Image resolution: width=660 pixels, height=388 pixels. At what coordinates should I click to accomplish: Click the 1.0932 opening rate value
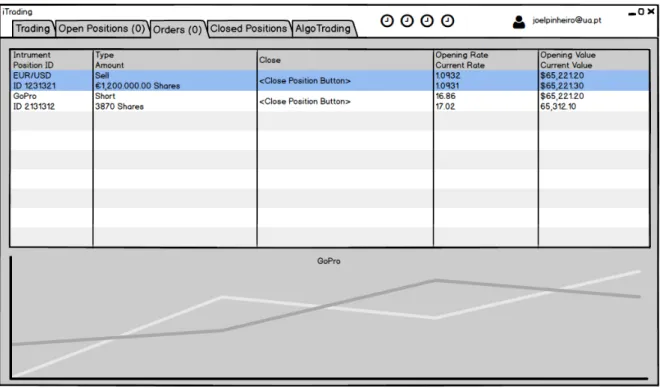click(448, 76)
